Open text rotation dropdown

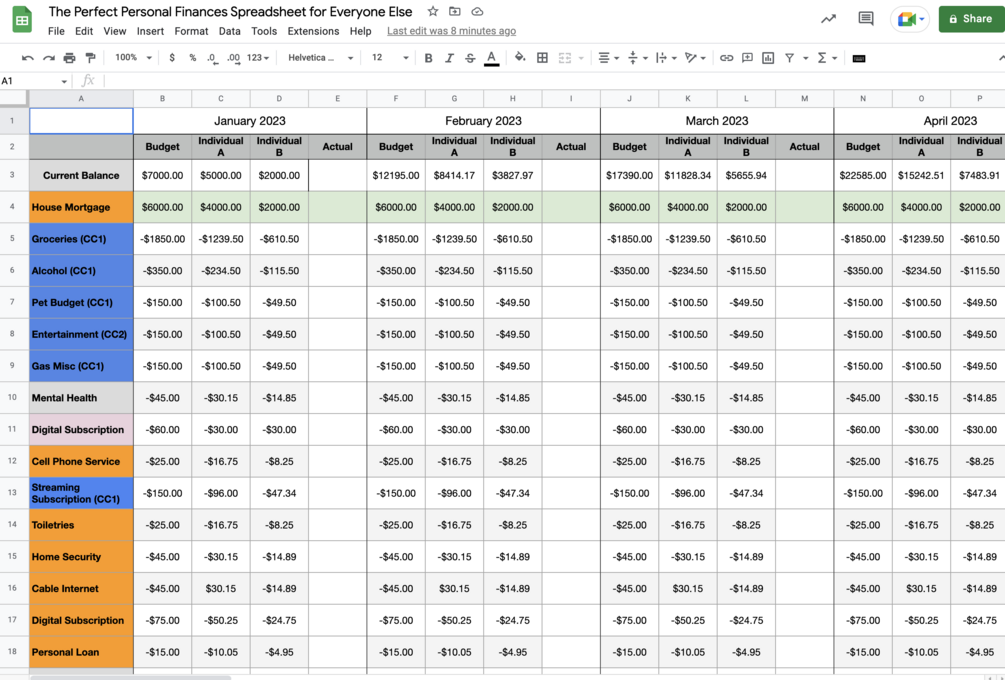[x=695, y=58]
